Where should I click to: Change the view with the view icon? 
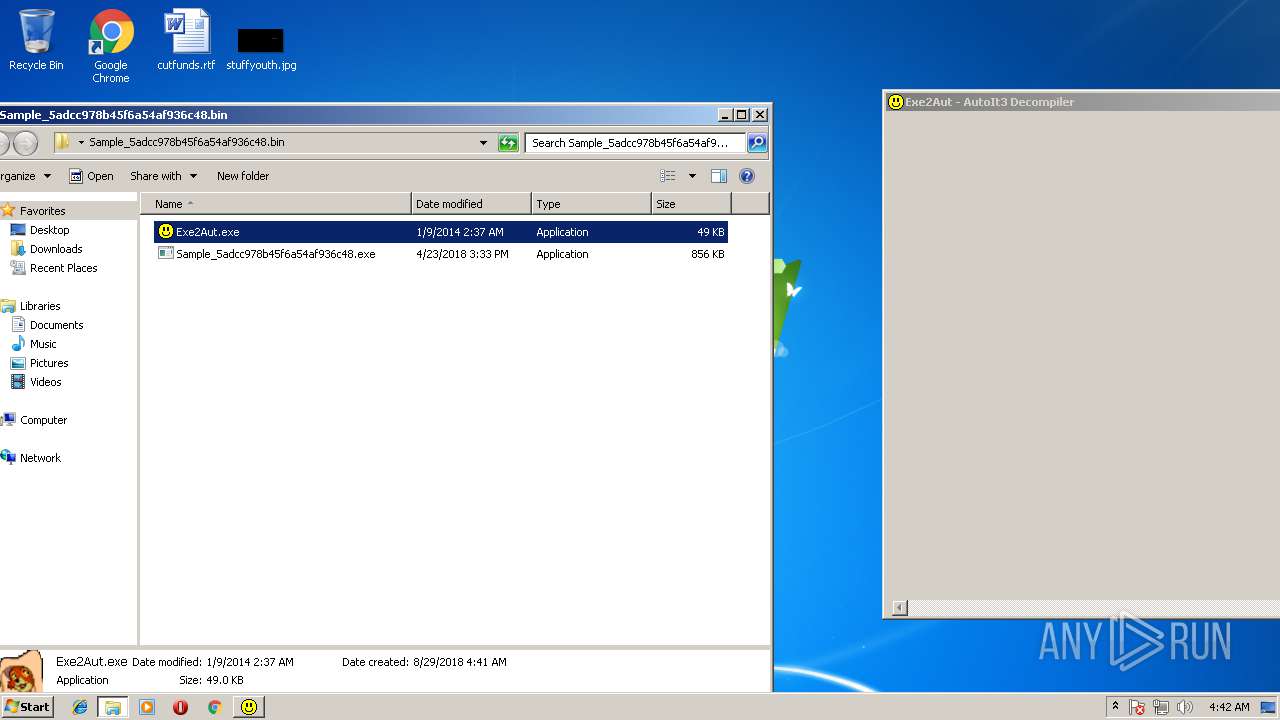pos(668,176)
